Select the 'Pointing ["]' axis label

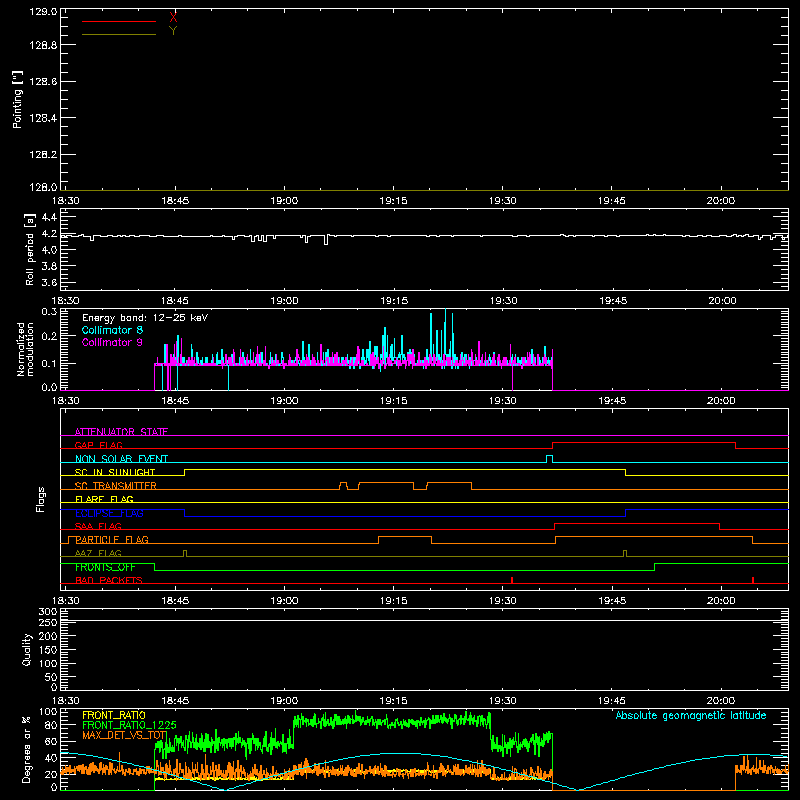[x=18, y=100]
